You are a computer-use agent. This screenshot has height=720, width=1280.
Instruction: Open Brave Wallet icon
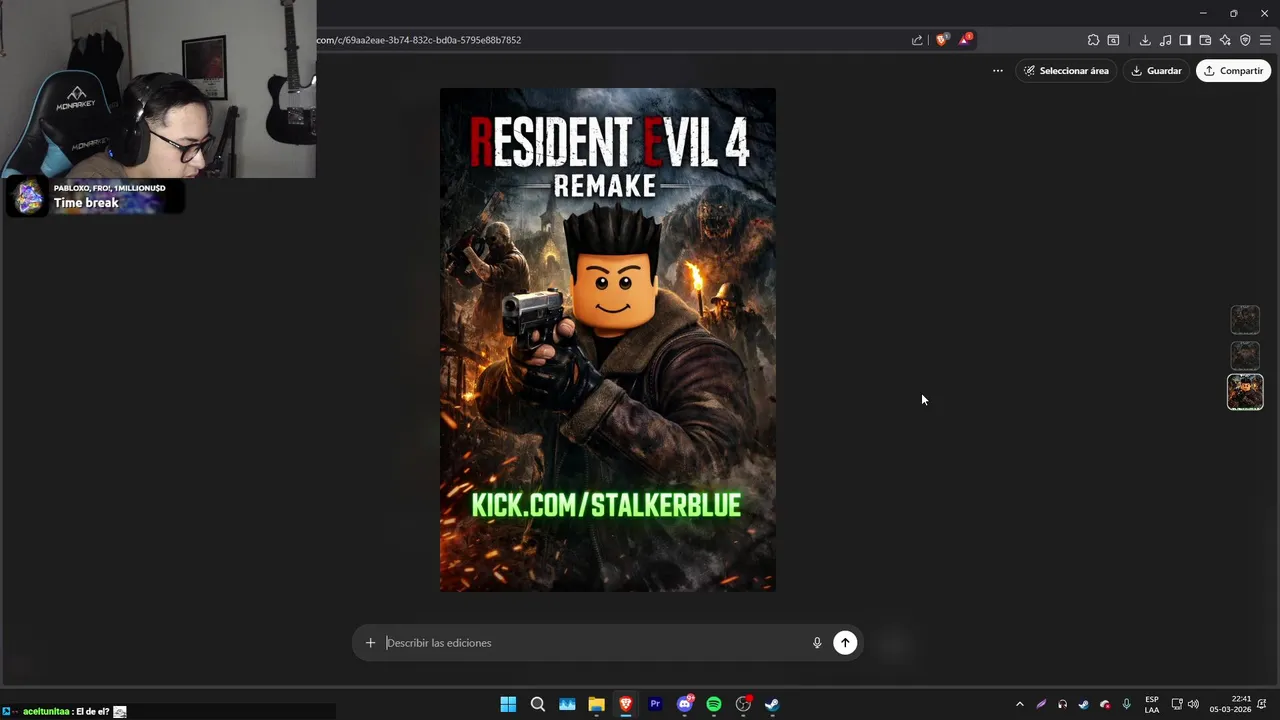point(1205,40)
